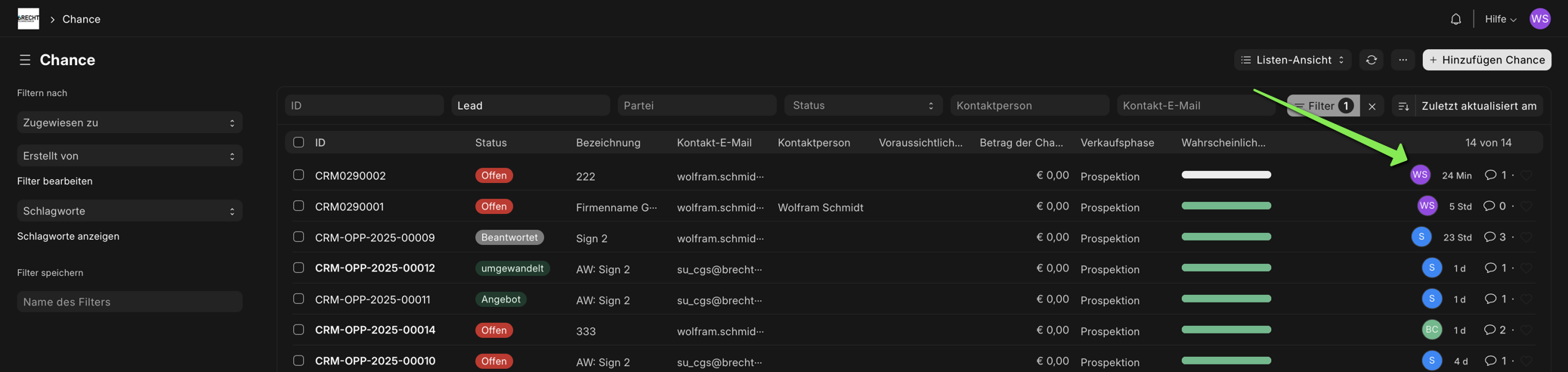1568x372 pixels.
Task: Like the CRM0290001 row heart icon
Action: click(1526, 206)
